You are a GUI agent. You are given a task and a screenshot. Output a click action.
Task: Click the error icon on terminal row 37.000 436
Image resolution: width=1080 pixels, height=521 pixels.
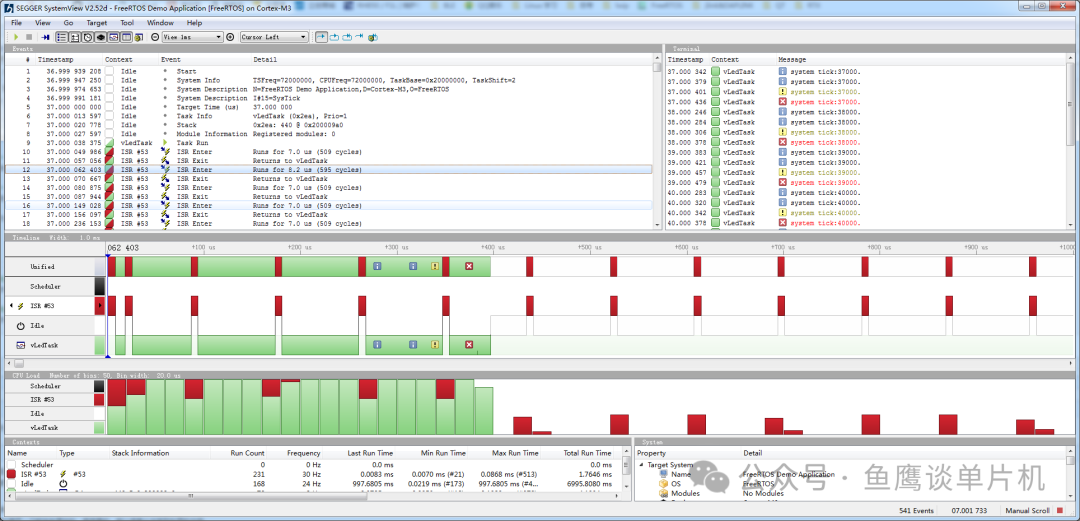782,102
